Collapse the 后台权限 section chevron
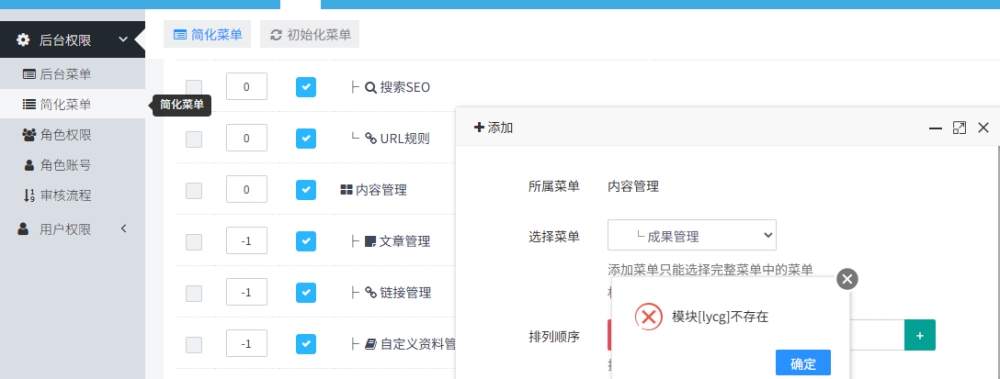The image size is (1000, 379). pyautogui.click(x=123, y=40)
